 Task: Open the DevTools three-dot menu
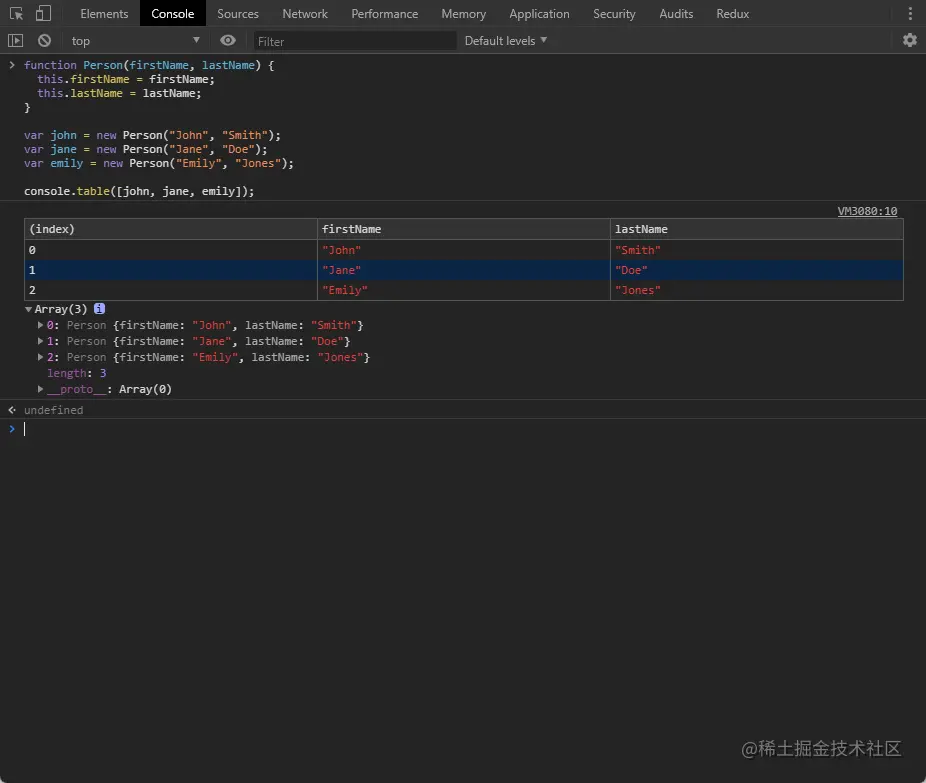point(909,14)
